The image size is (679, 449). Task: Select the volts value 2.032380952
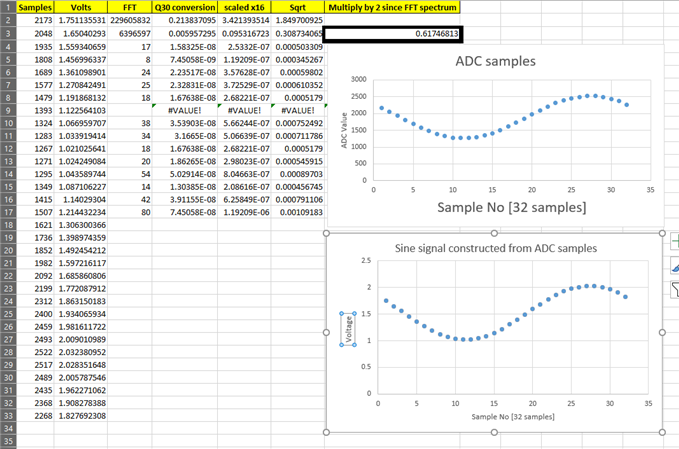81,352
